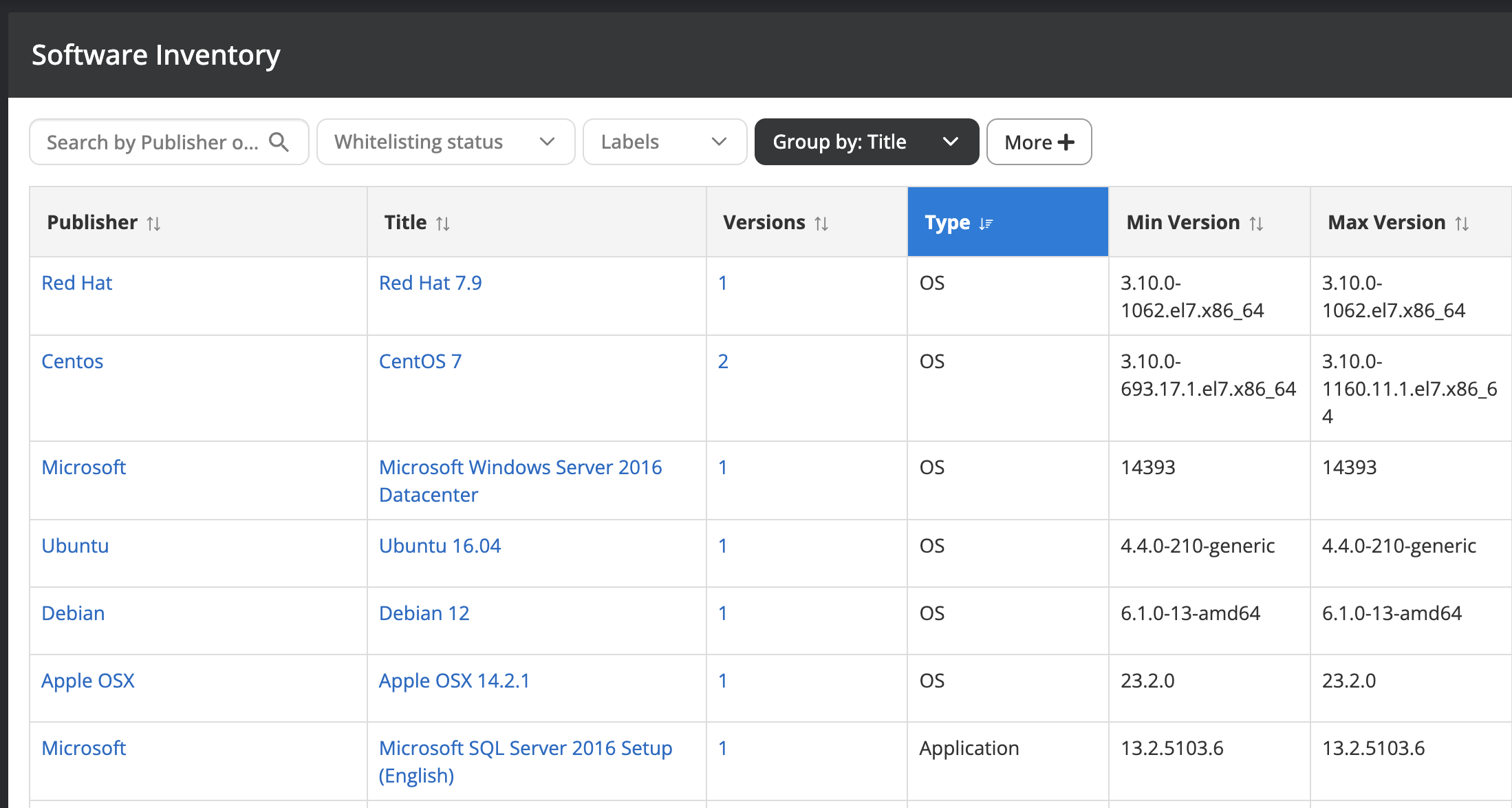Open Red Hat 7.9 title link
The height and width of the screenshot is (808, 1512).
(x=430, y=283)
